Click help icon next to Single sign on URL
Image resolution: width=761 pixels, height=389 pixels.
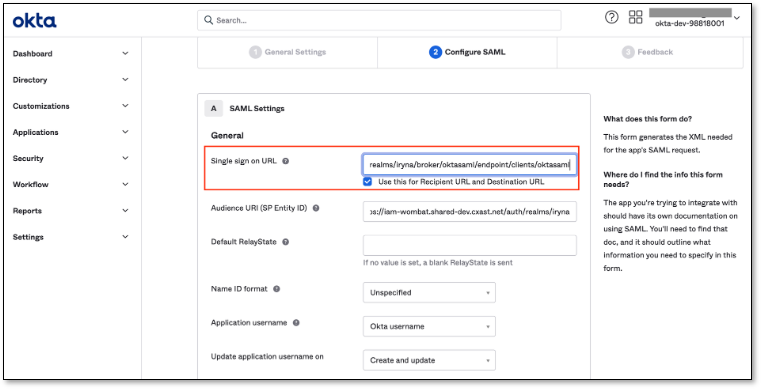[285, 161]
